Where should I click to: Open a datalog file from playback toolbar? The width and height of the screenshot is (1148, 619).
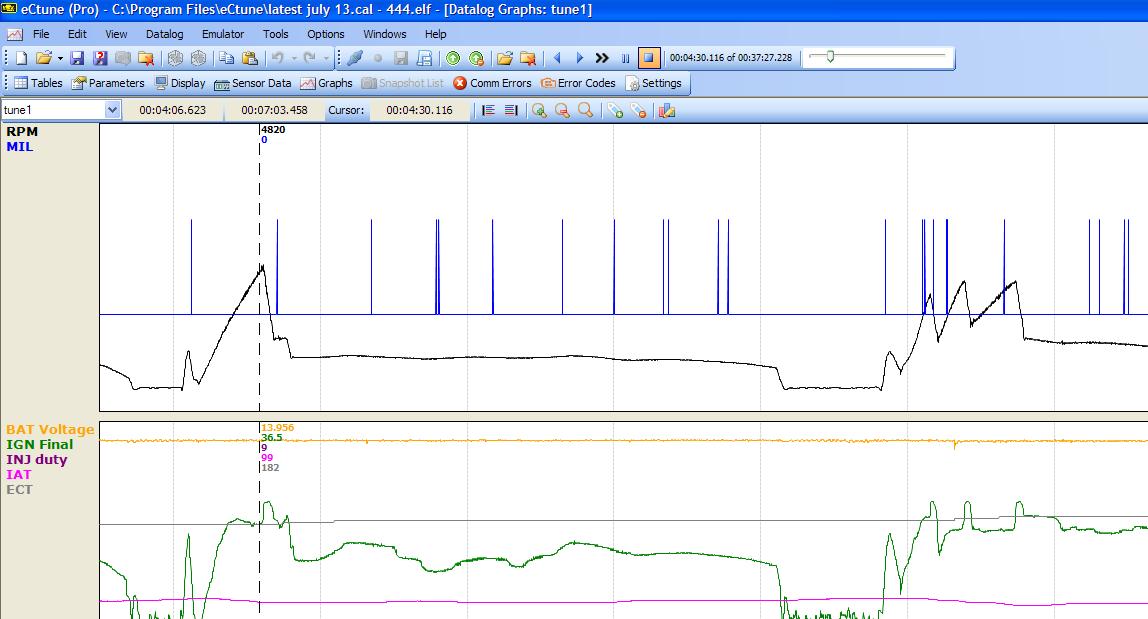pos(504,58)
